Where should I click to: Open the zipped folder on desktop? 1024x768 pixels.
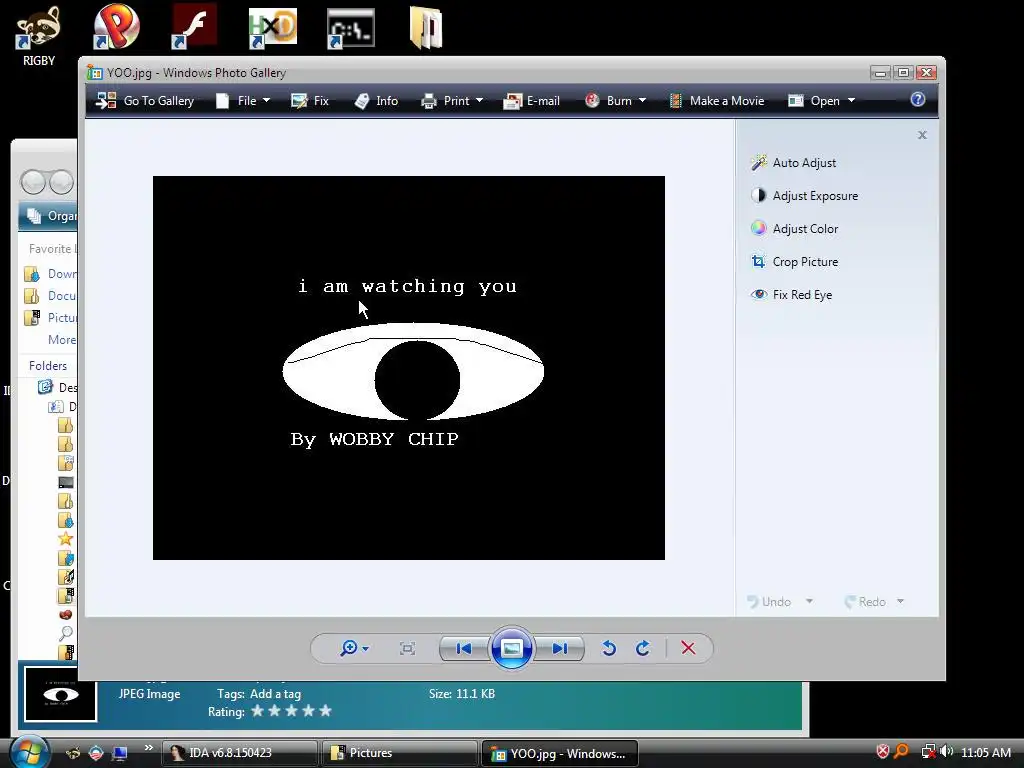[x=426, y=28]
